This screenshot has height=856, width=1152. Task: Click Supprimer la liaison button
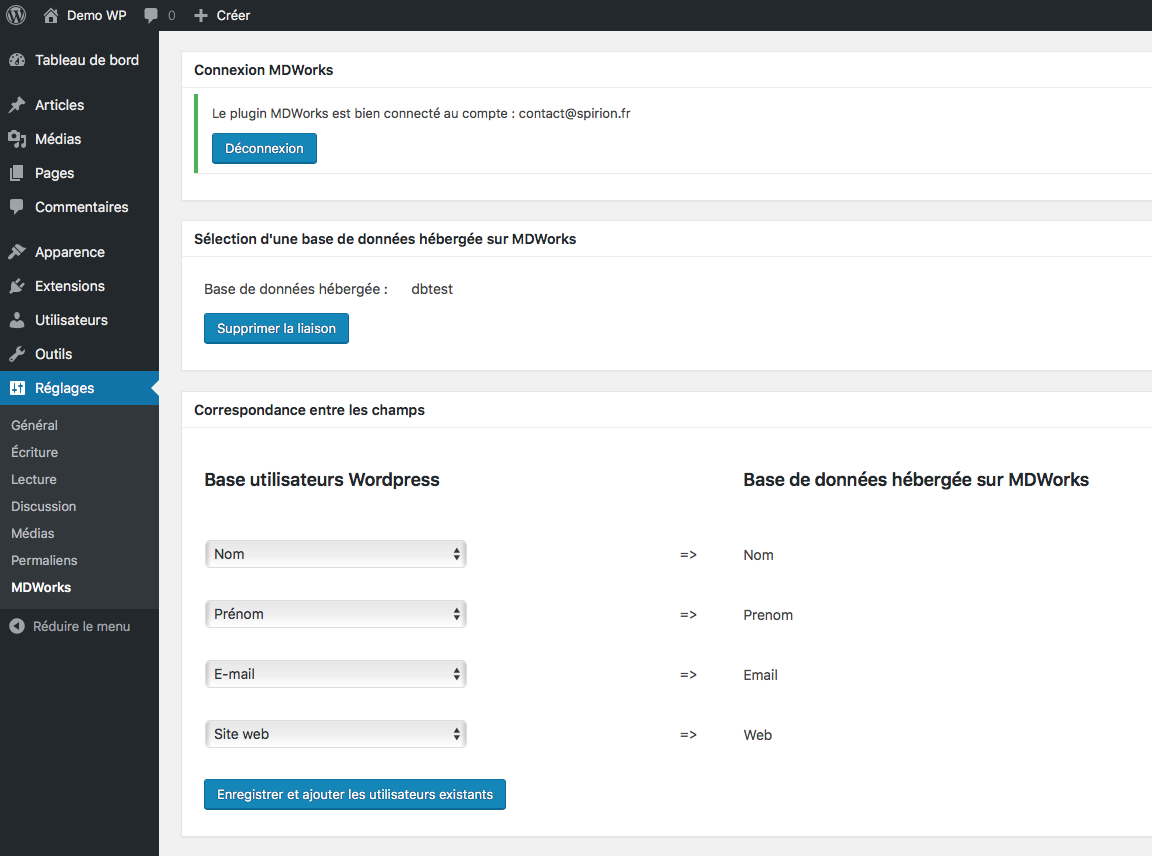click(276, 328)
